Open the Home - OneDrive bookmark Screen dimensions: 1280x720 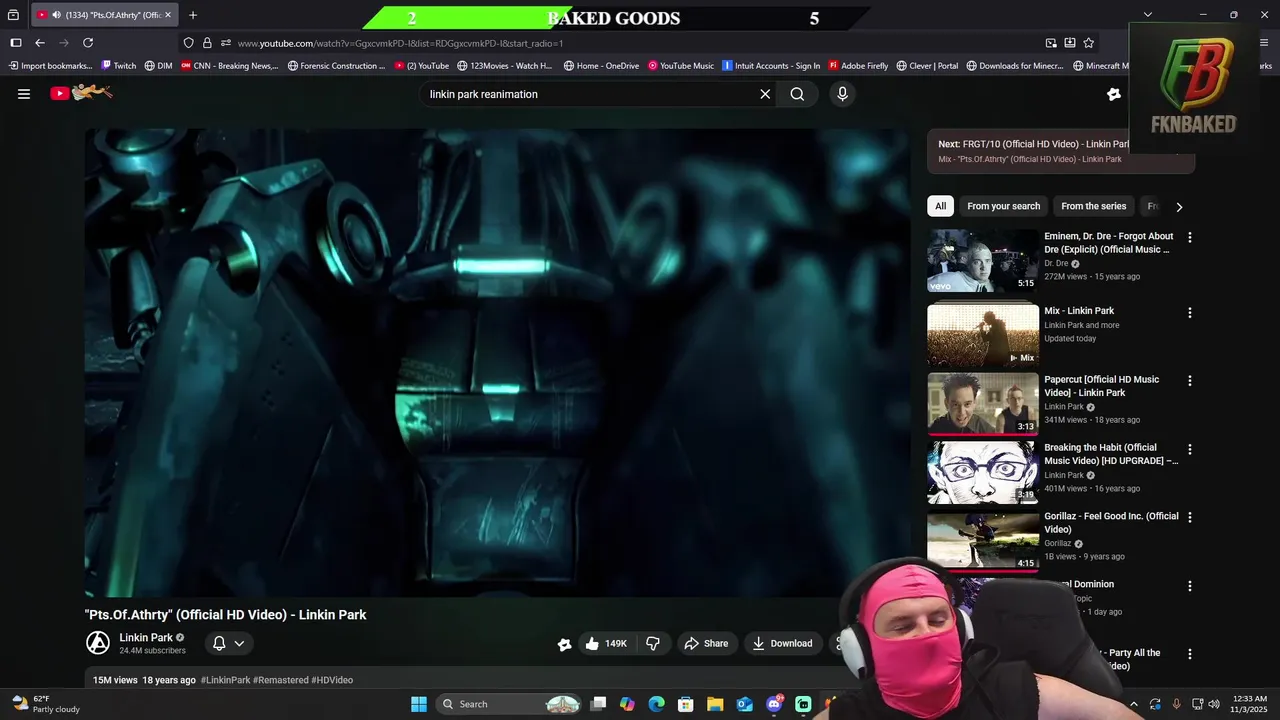click(601, 66)
